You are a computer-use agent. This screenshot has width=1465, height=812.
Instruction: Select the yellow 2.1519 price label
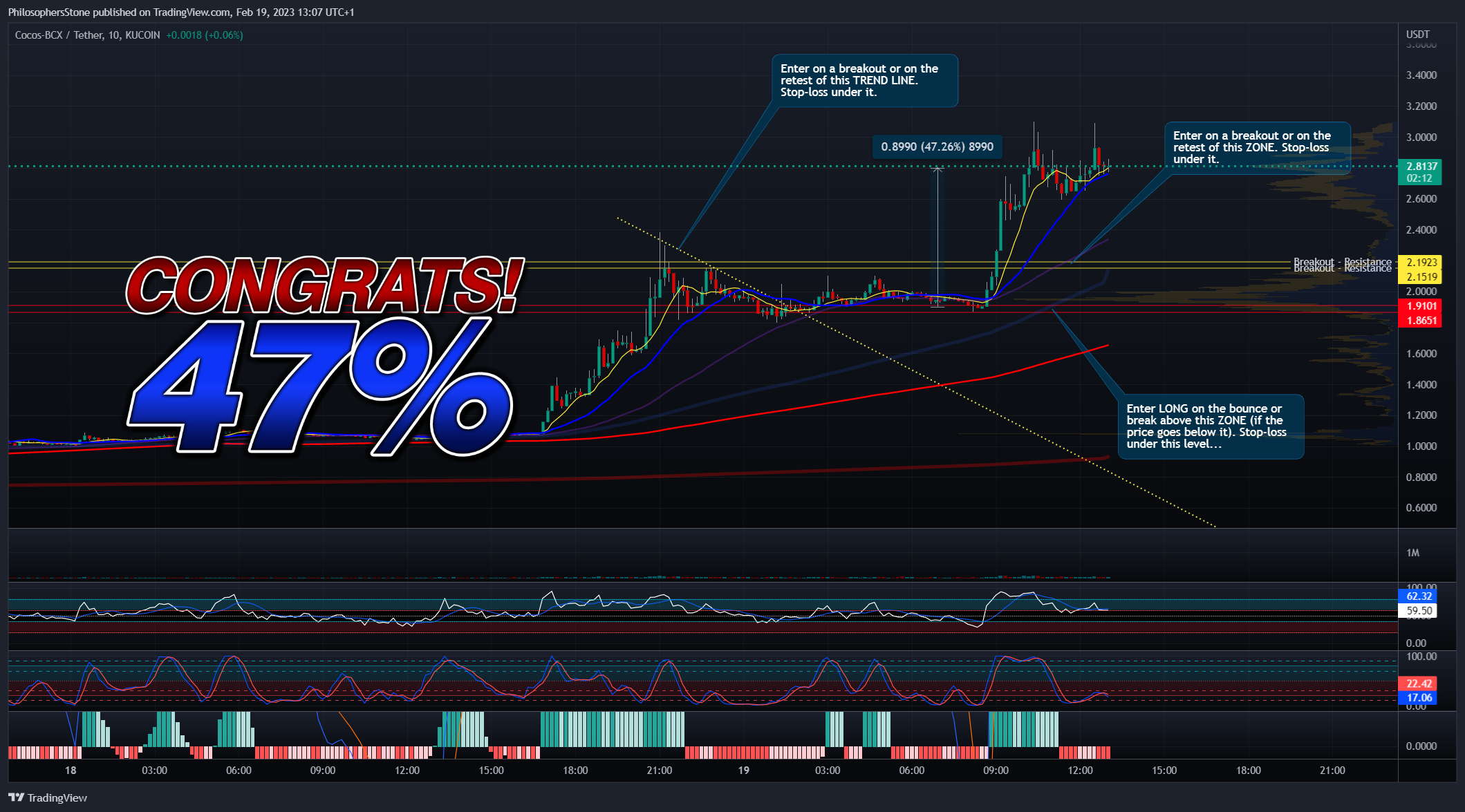pyautogui.click(x=1420, y=276)
